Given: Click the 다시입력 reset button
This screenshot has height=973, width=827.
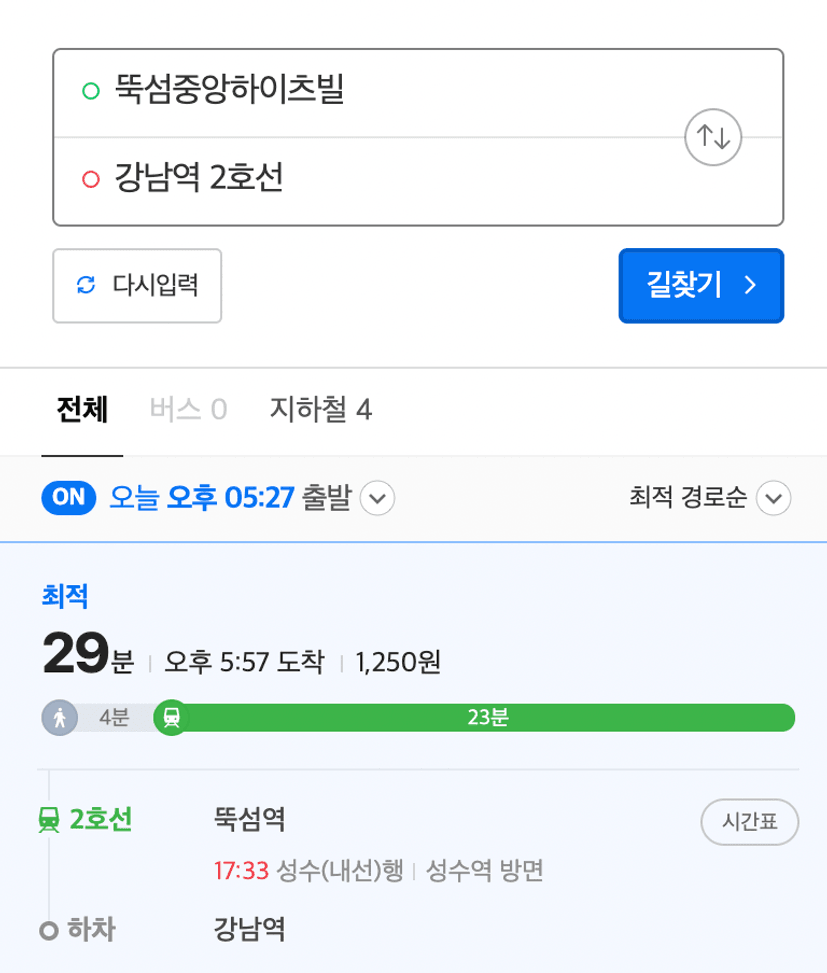Looking at the screenshot, I should [137, 285].
